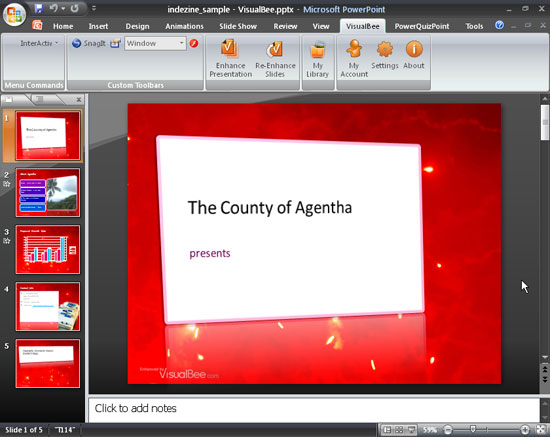Viewport: 550px width, 437px height.
Task: Click the Custom Toolbars group label
Action: click(x=135, y=85)
